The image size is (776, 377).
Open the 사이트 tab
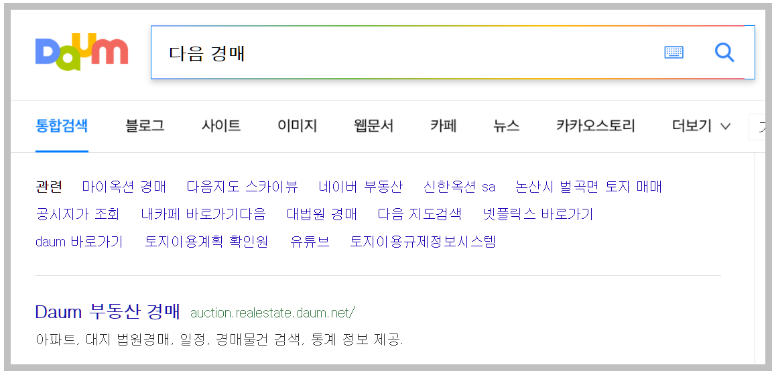[221, 126]
